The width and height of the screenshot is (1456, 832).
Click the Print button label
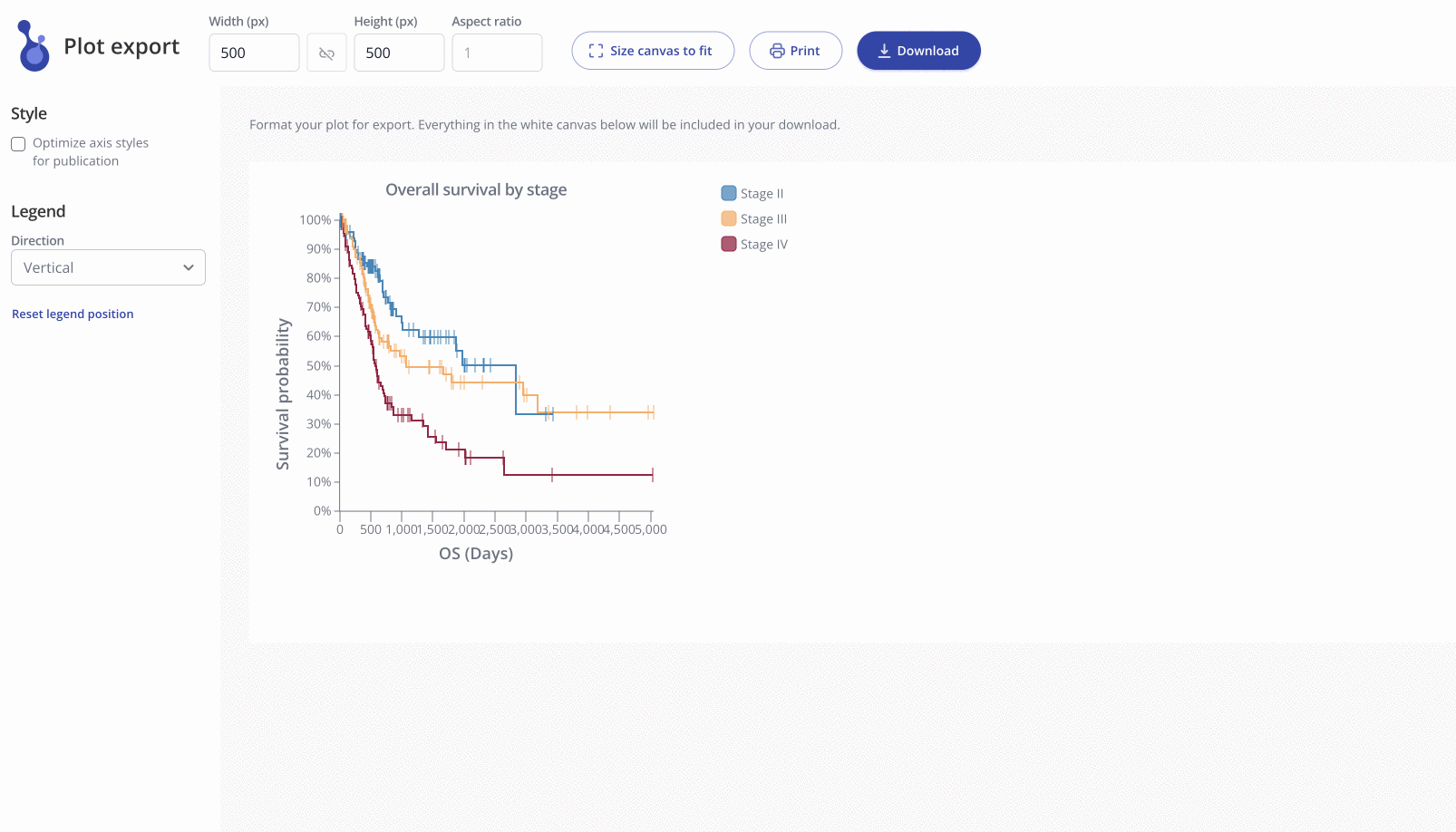[805, 51]
